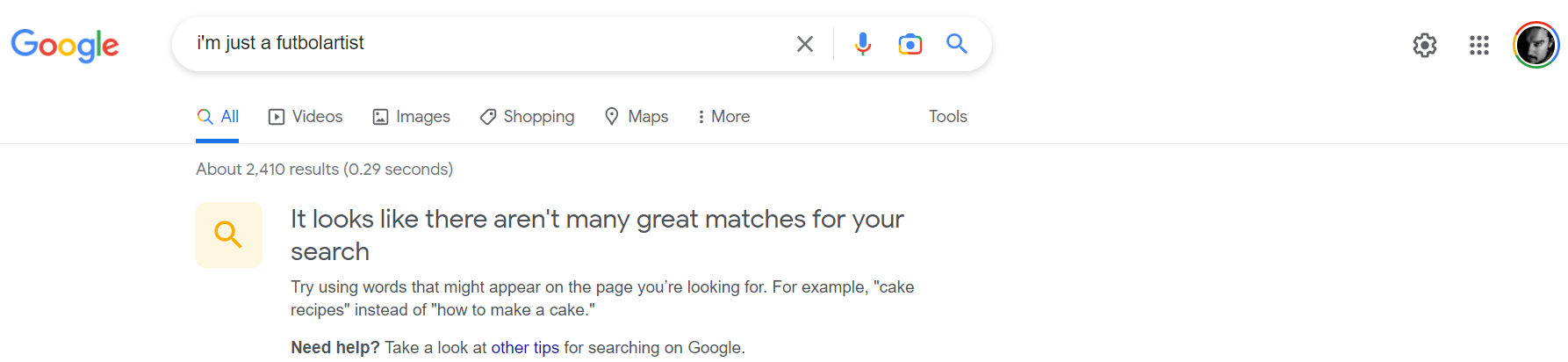This screenshot has height=362, width=1568.
Task: Click the results count text
Action: click(324, 170)
